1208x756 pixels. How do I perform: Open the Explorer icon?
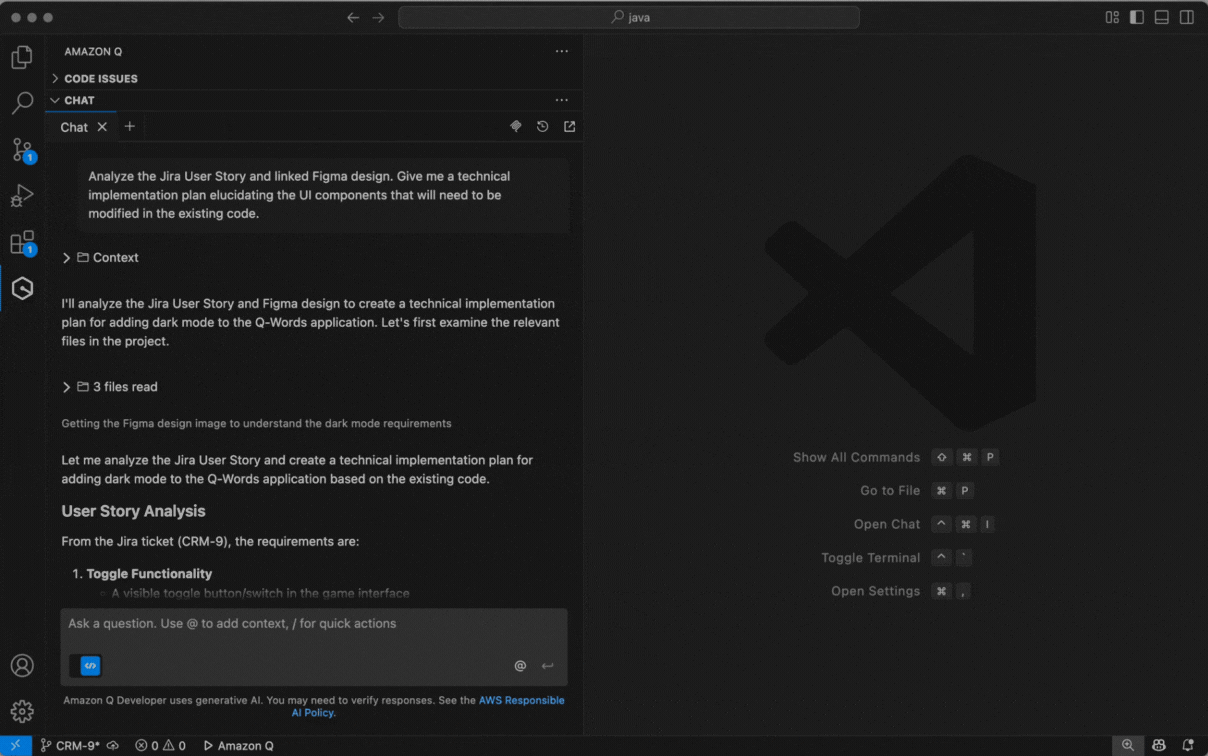(22, 57)
